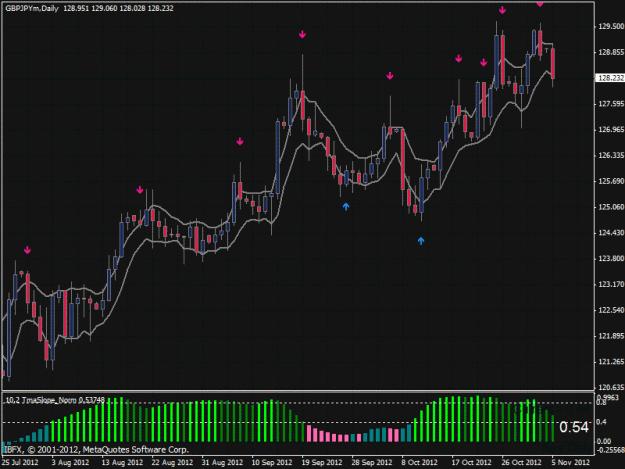
Task: Click the 123.800 price axis label
Action: click(611, 259)
